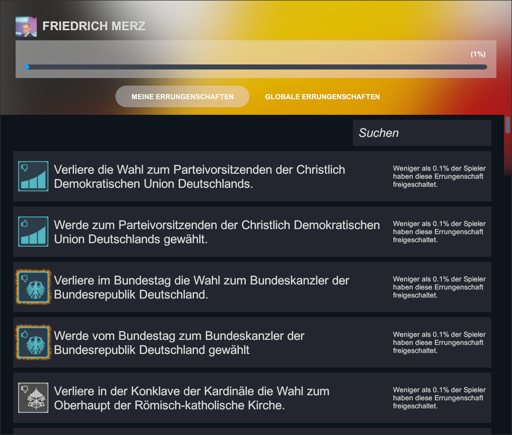Image resolution: width=512 pixels, height=435 pixels.
Task: Click the Friedrich Merz profile name
Action: [x=94, y=26]
